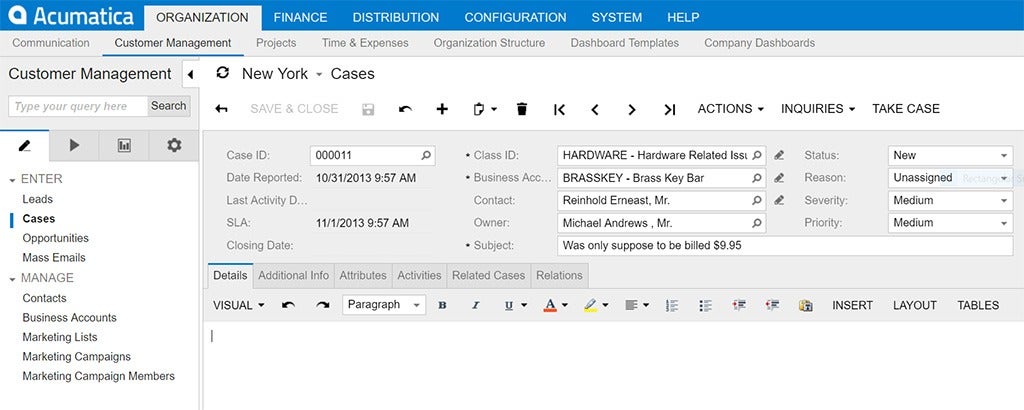Open Opportunities in the sidebar

(56, 238)
